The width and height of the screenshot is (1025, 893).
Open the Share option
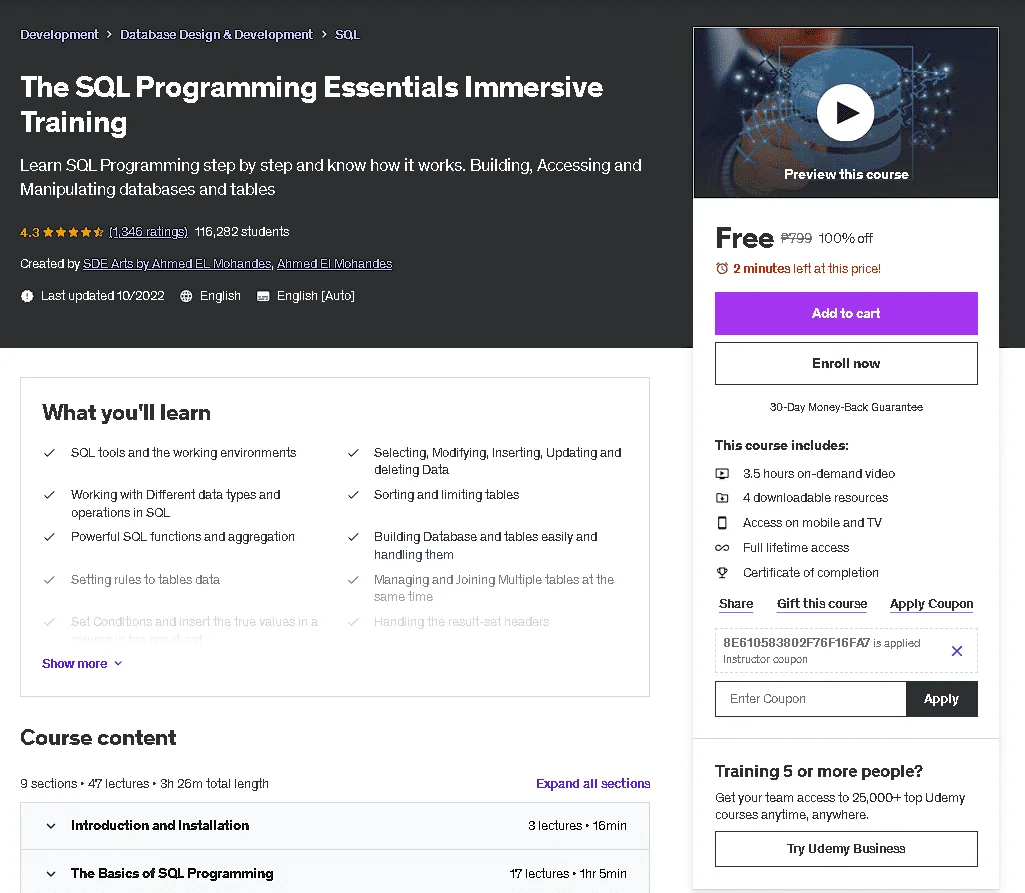(x=736, y=603)
